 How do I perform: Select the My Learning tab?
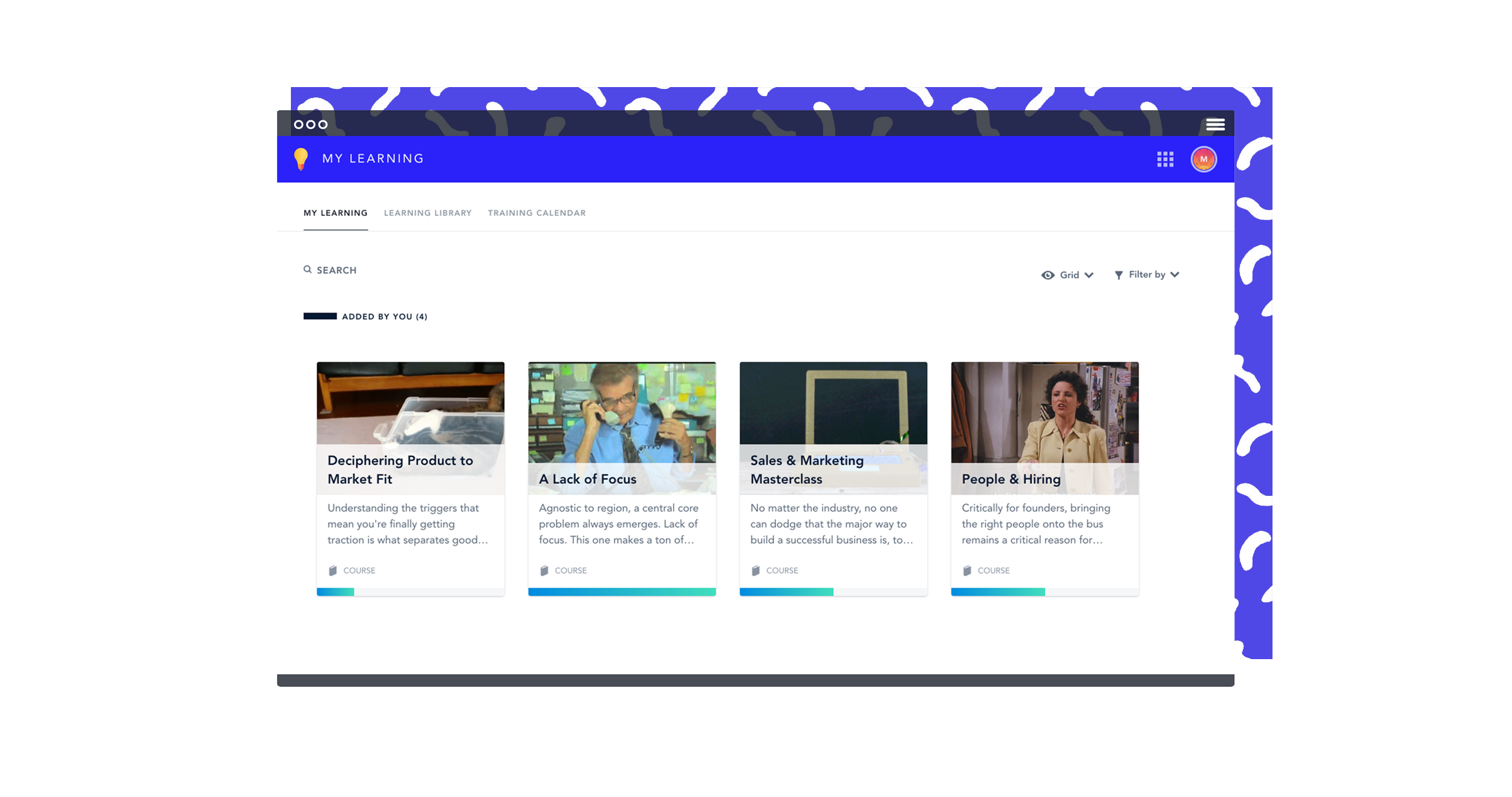[x=335, y=213]
